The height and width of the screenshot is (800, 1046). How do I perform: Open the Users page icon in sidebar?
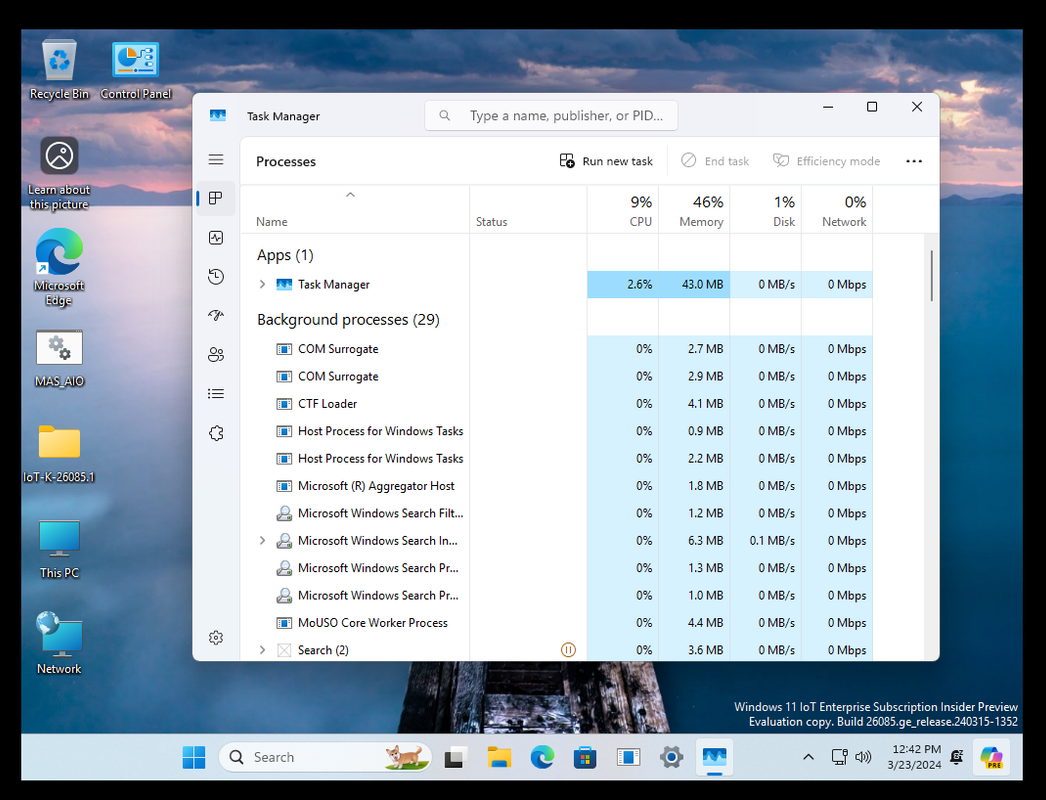pyautogui.click(x=215, y=355)
